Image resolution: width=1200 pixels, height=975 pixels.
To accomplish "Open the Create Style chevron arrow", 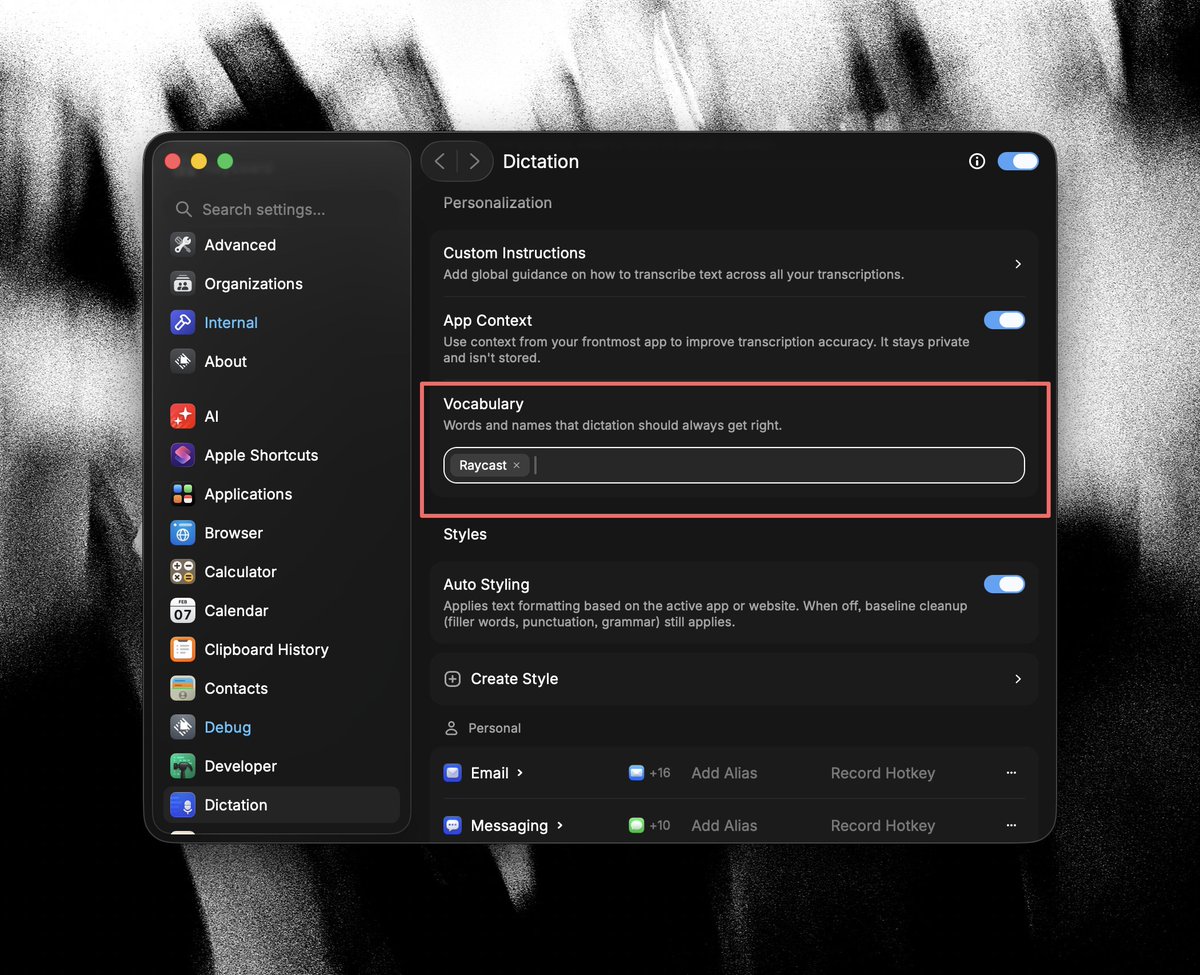I will [x=1018, y=679].
